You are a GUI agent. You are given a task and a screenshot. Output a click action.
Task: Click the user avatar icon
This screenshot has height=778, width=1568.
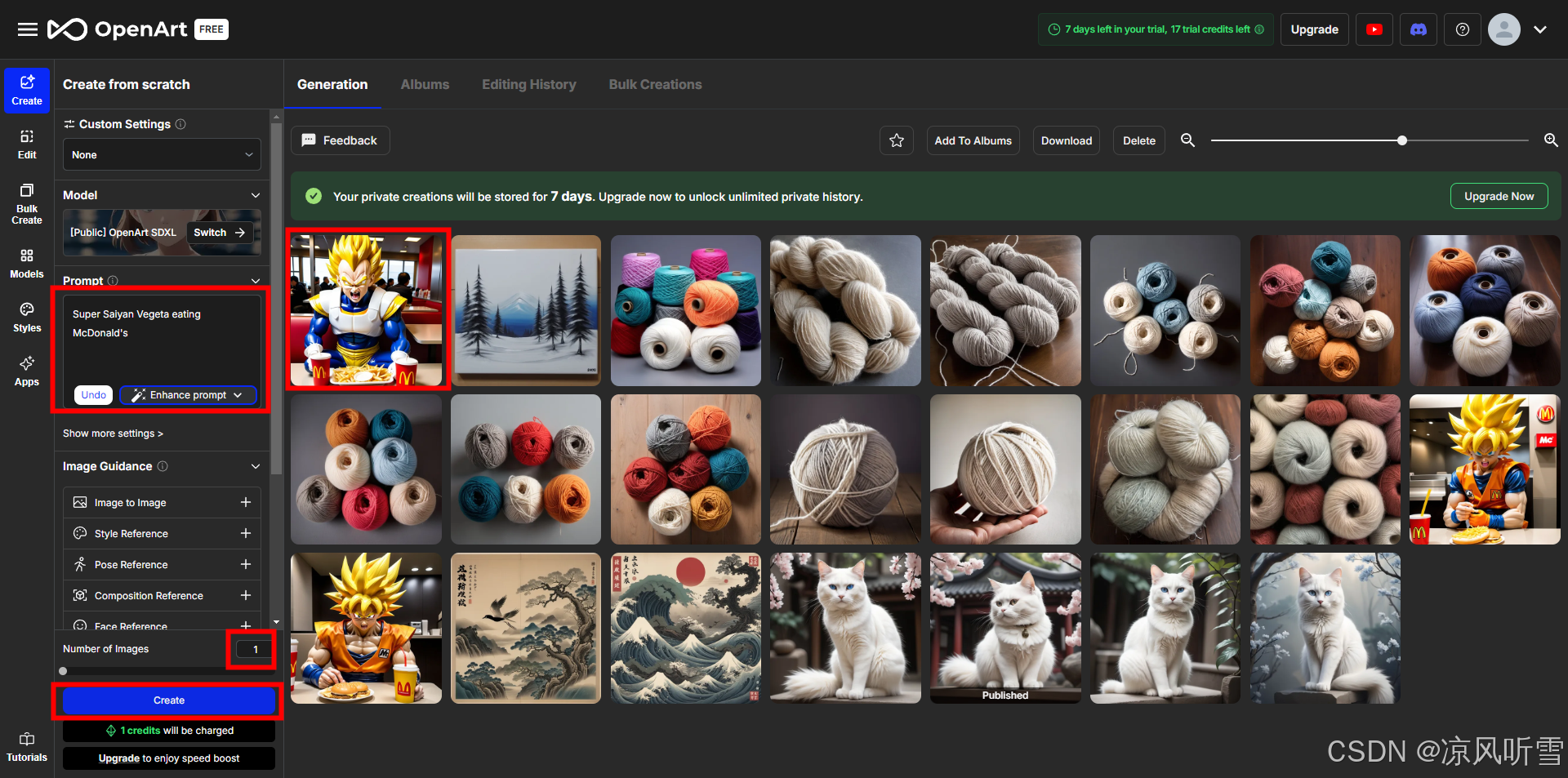[x=1503, y=29]
